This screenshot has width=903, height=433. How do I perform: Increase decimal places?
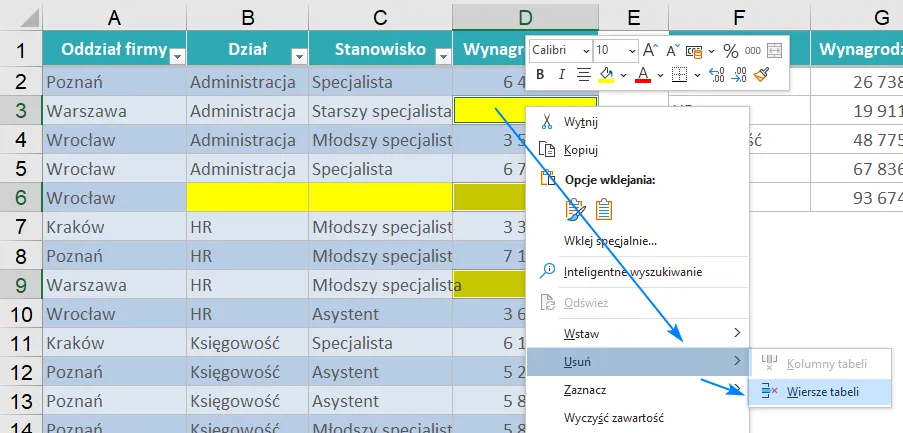click(716, 74)
